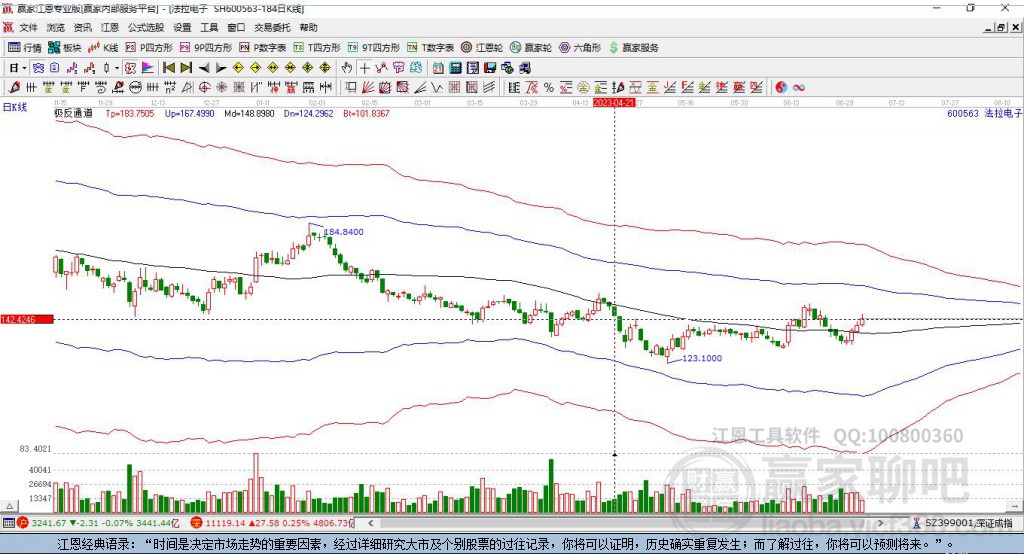Click the 赢家服务 service button
1024x554 pixels.
(633, 48)
